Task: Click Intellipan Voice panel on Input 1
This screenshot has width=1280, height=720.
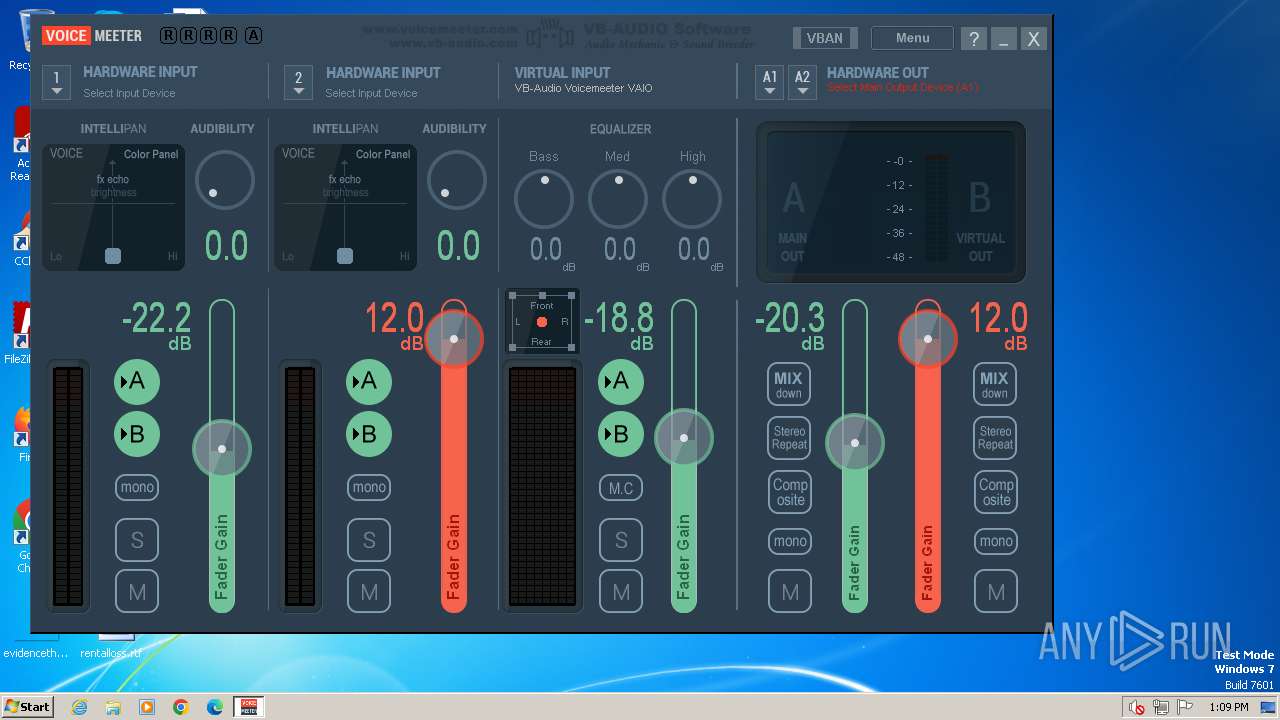Action: tap(114, 207)
